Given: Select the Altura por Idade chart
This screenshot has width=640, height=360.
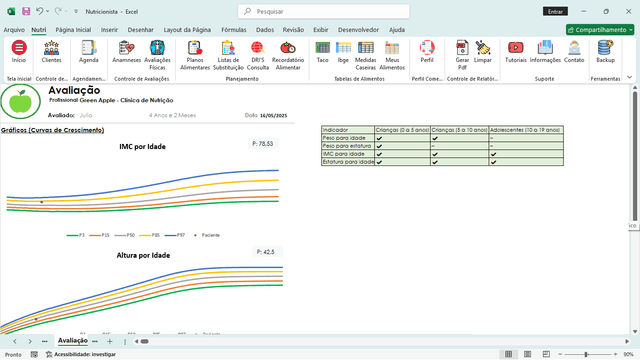Looking at the screenshot, I should point(142,291).
